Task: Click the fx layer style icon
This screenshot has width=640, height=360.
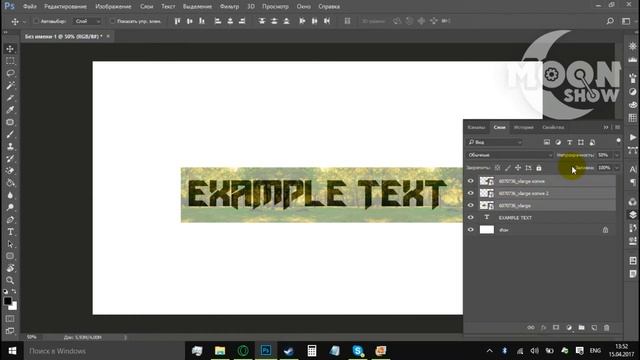Action: (543, 327)
